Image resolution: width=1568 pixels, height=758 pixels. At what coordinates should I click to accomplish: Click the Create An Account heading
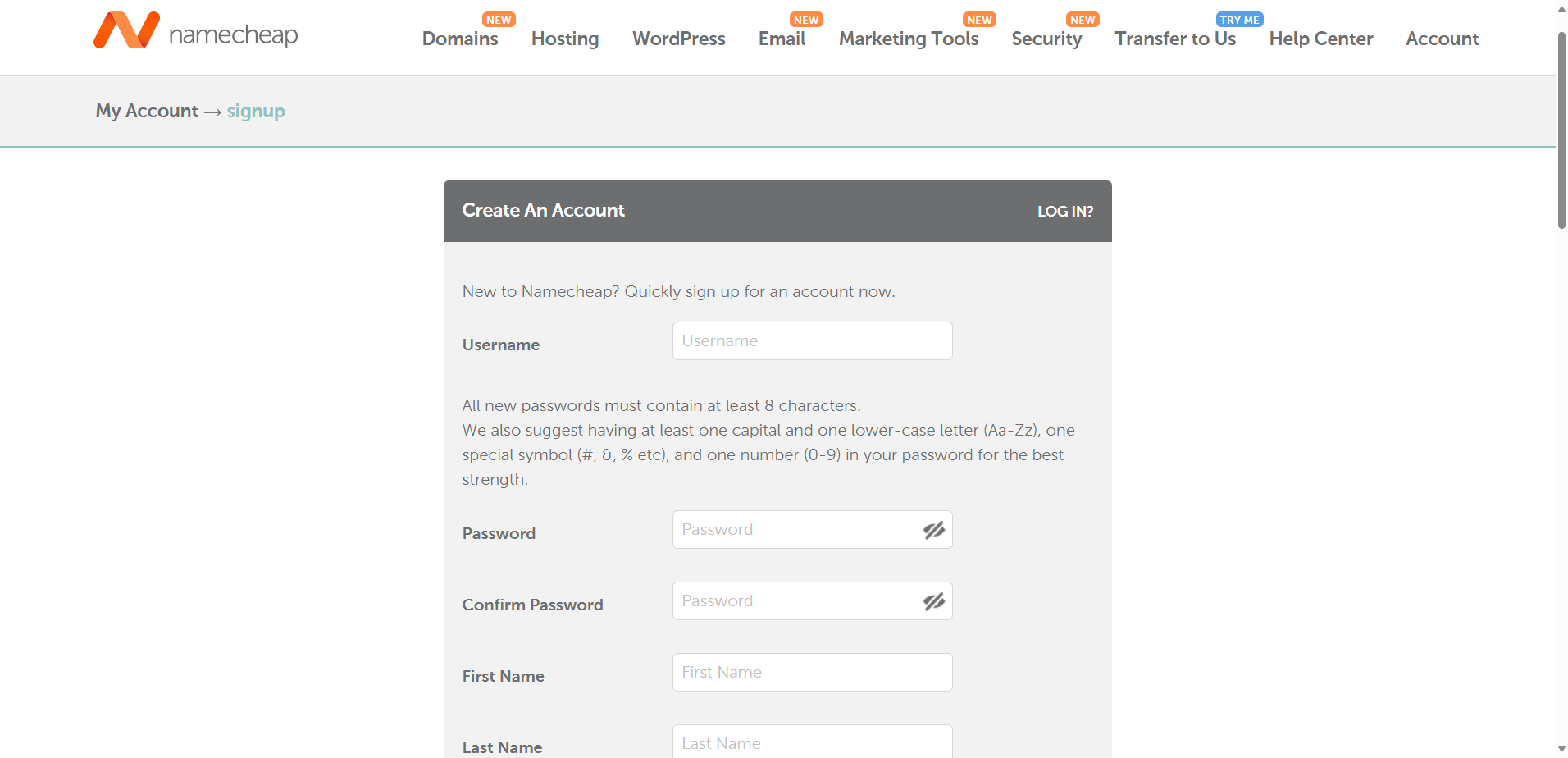pos(543,211)
